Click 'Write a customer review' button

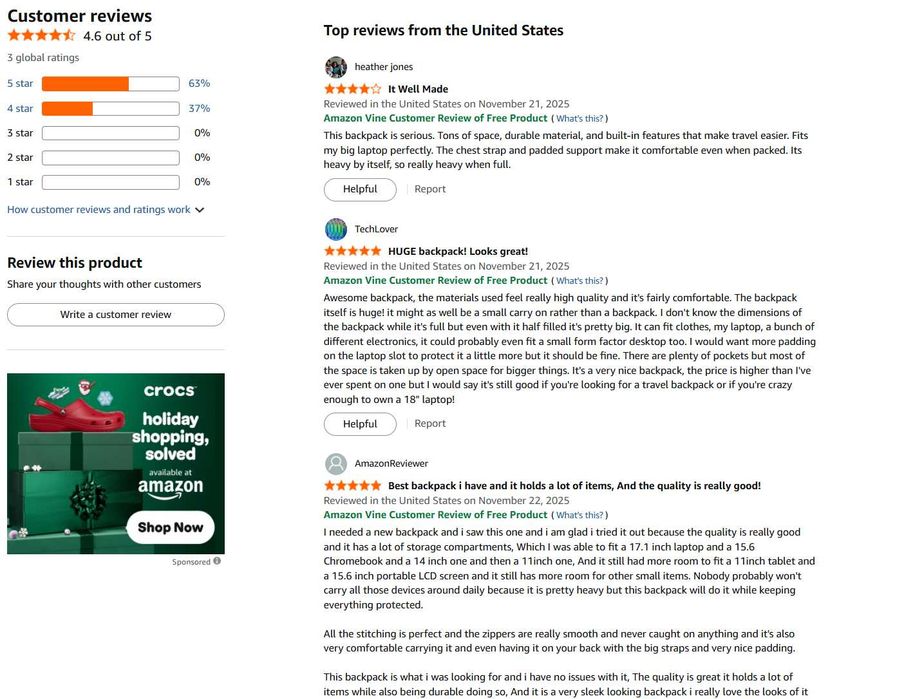pos(116,315)
